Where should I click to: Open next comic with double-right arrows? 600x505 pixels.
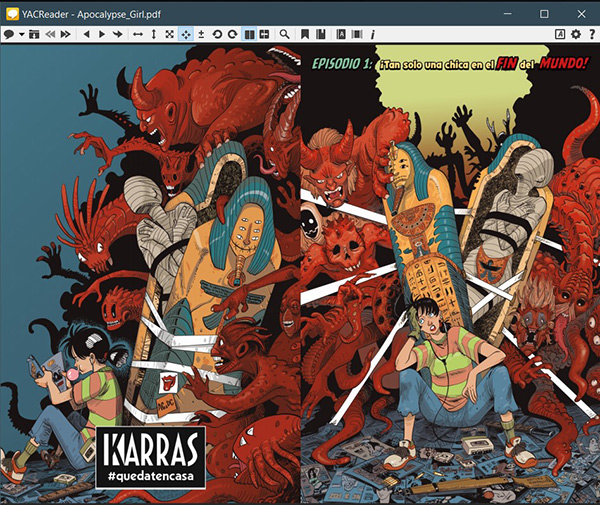pos(66,34)
